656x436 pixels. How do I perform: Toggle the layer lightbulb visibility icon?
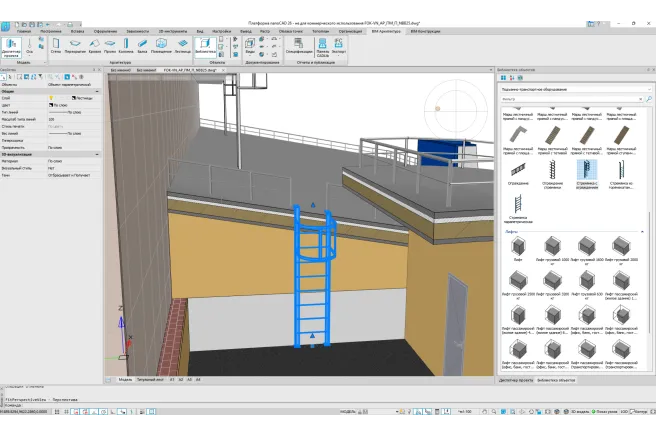pos(51,98)
